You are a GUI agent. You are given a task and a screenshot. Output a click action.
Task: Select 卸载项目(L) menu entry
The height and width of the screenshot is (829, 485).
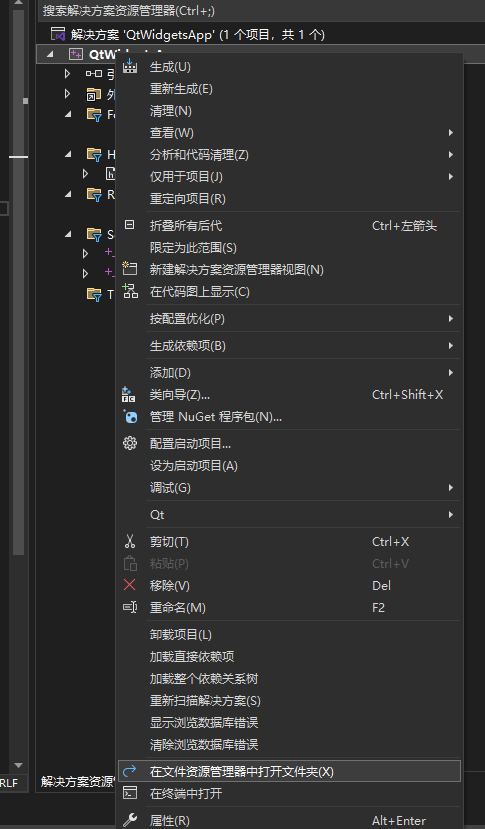180,634
